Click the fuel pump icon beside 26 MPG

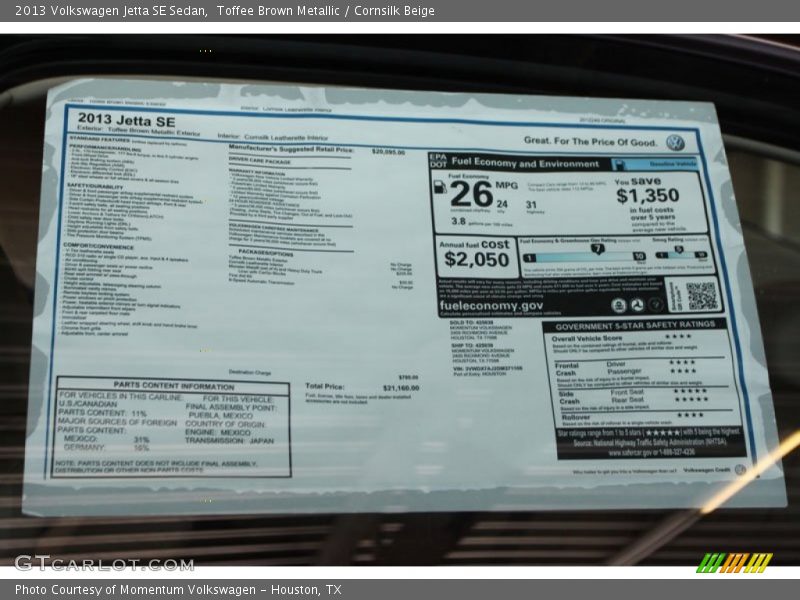coord(440,187)
